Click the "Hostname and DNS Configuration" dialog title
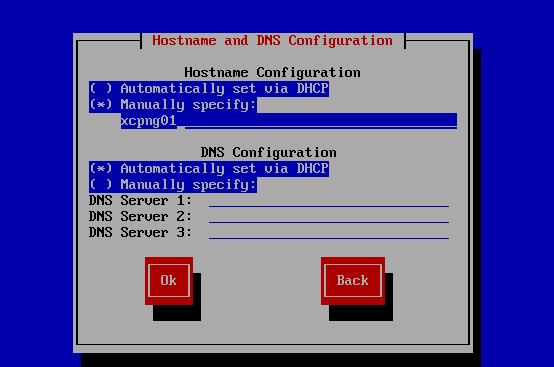Image resolution: width=554 pixels, height=367 pixels. coord(272,41)
